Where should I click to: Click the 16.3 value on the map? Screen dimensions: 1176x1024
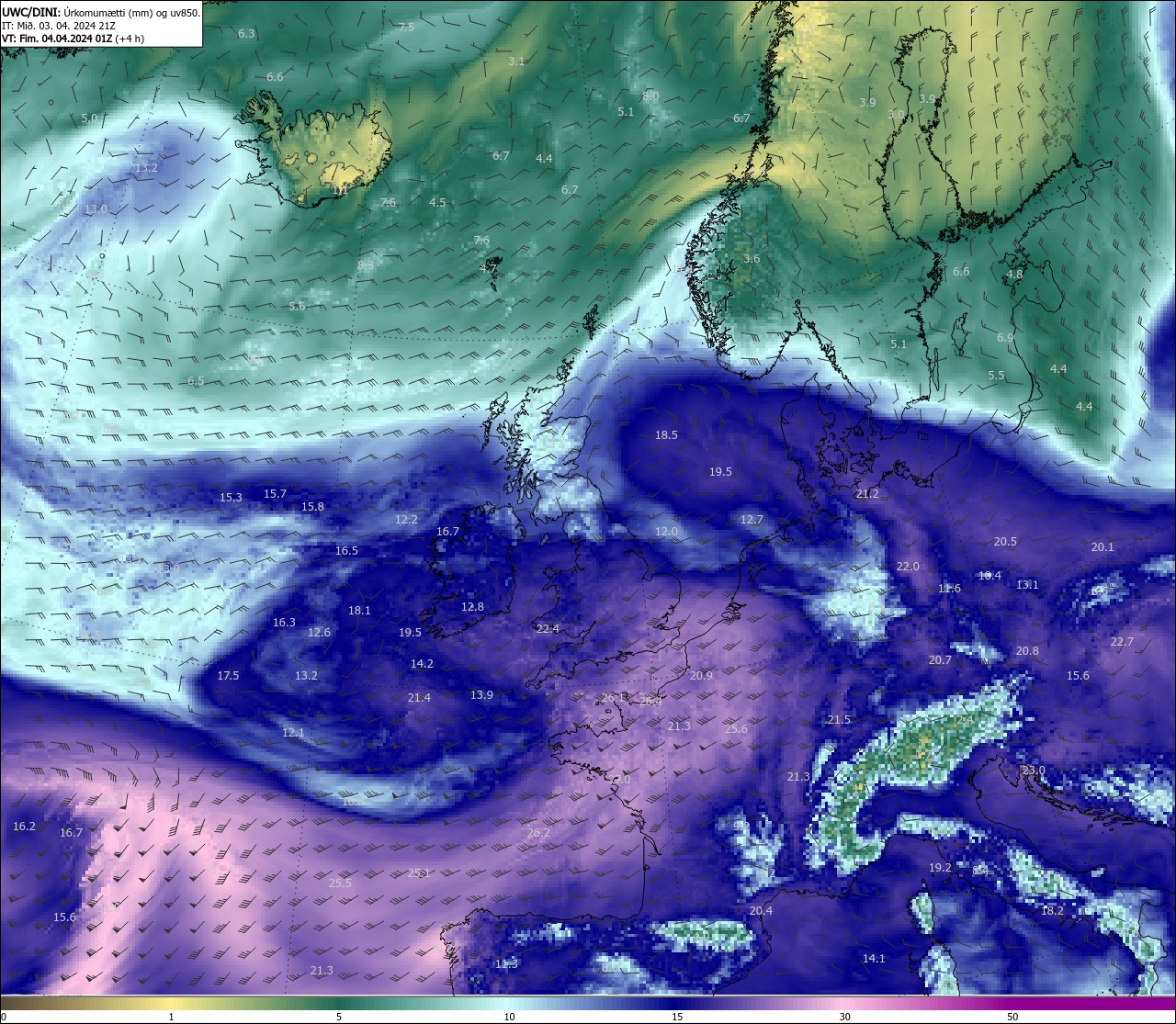click(284, 623)
